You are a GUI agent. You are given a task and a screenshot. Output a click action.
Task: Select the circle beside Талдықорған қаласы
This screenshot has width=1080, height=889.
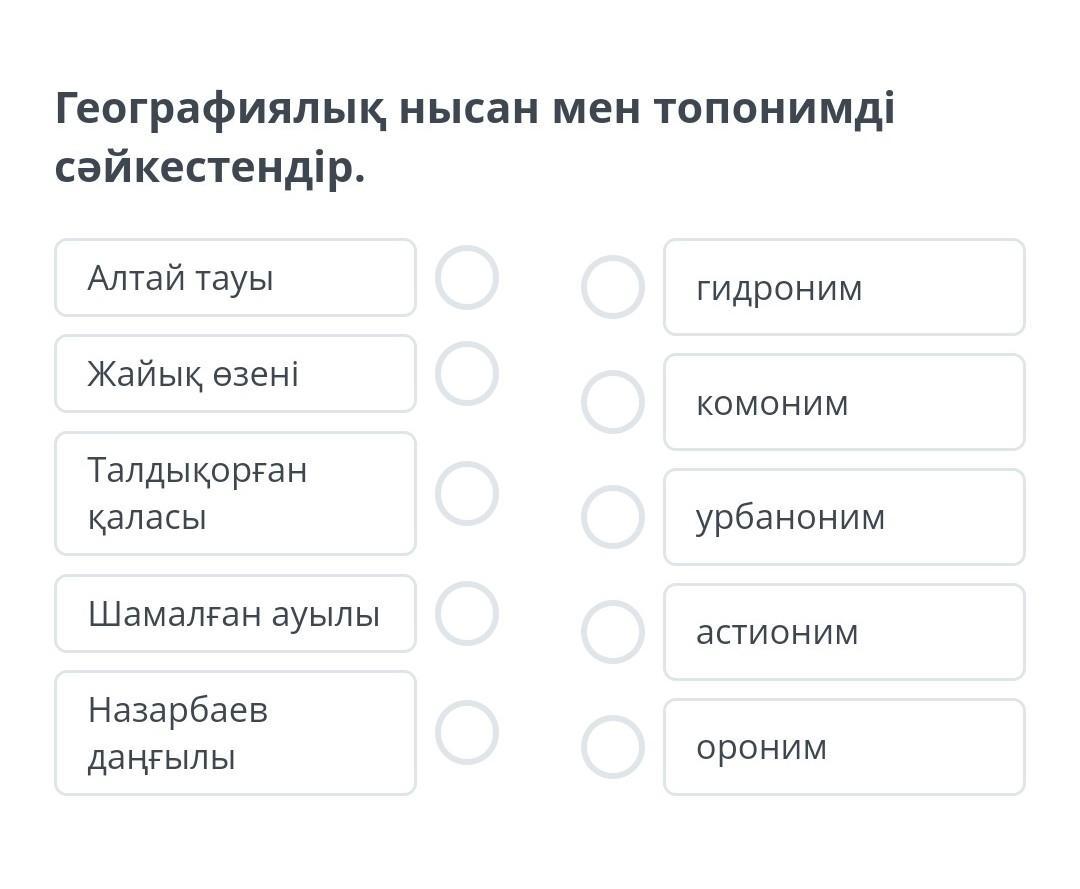tap(467, 493)
